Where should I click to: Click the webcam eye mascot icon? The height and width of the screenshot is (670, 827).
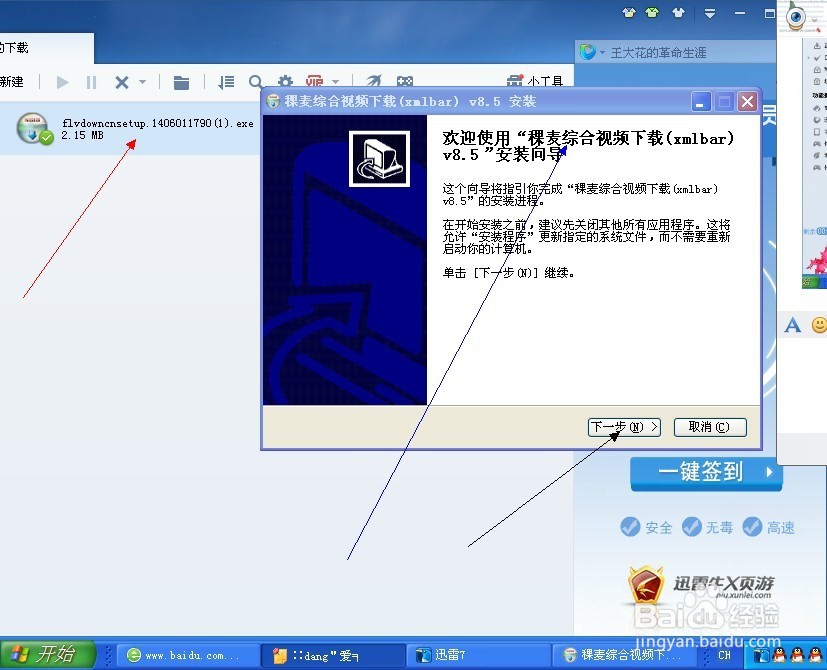(x=796, y=16)
